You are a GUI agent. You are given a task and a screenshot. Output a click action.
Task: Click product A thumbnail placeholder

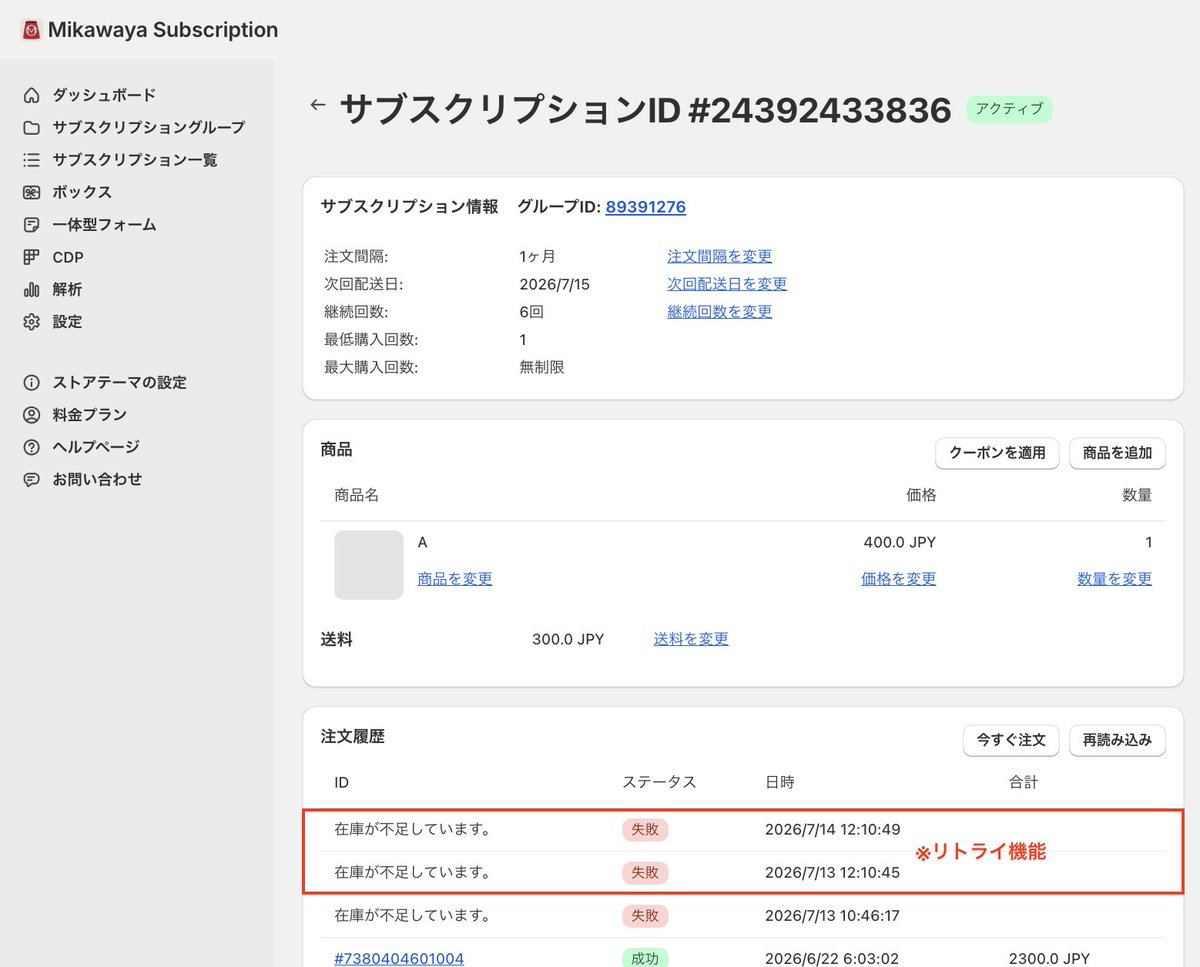[x=369, y=565]
